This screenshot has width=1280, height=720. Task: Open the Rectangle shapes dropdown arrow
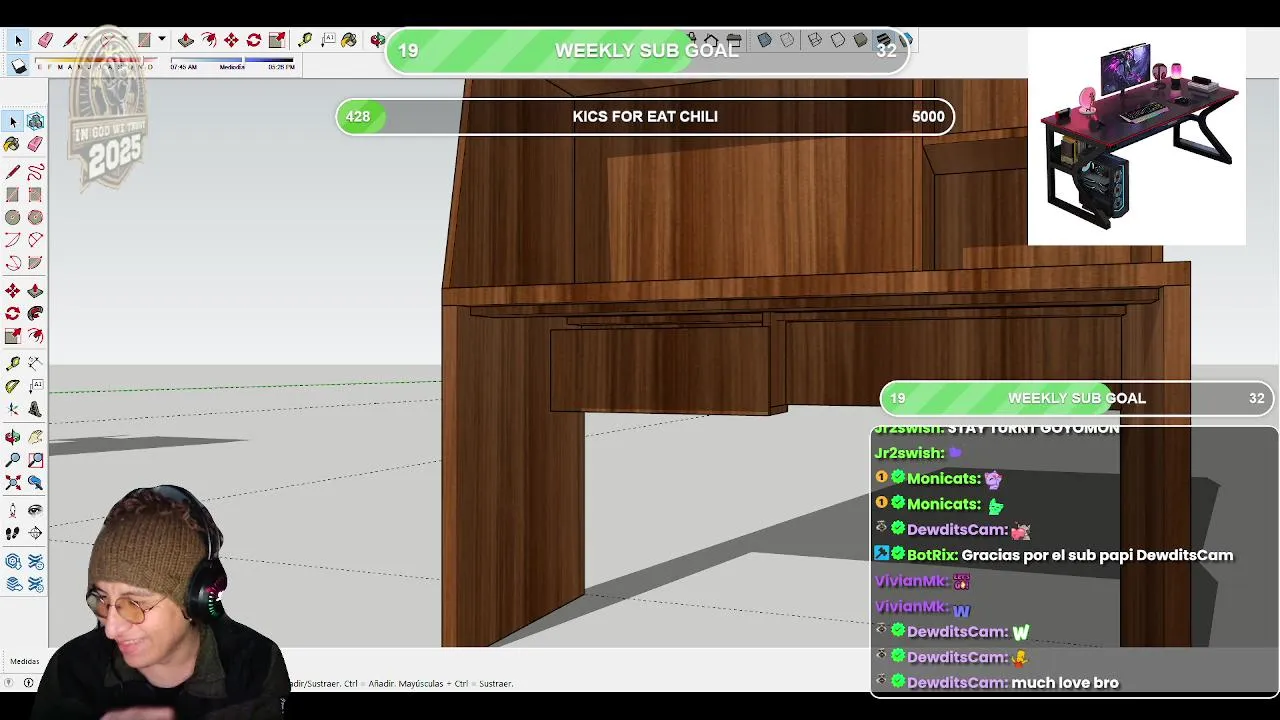pos(161,40)
